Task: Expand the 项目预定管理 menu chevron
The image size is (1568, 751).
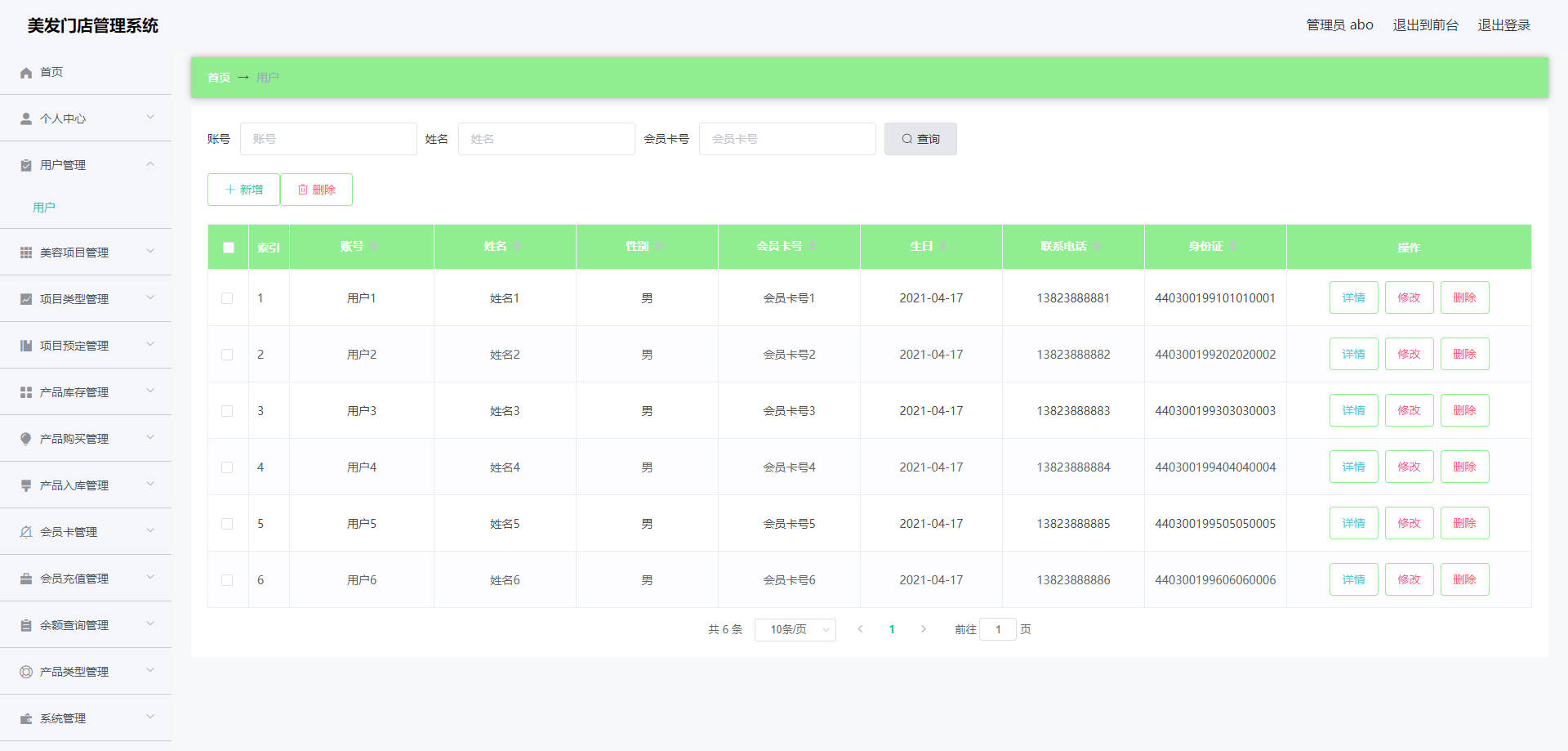Action: [150, 345]
